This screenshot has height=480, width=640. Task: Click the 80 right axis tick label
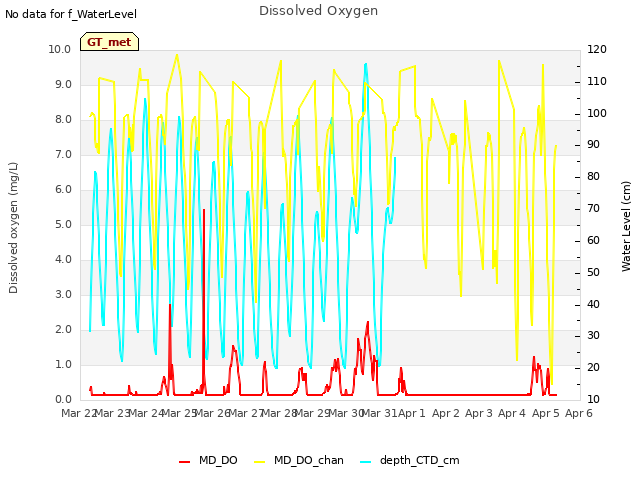(x=593, y=176)
